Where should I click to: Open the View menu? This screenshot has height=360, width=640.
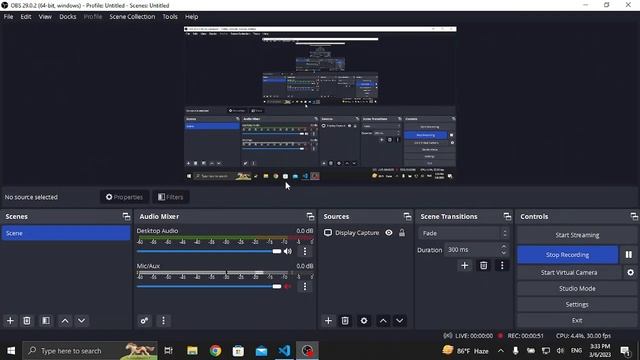tap(45, 17)
